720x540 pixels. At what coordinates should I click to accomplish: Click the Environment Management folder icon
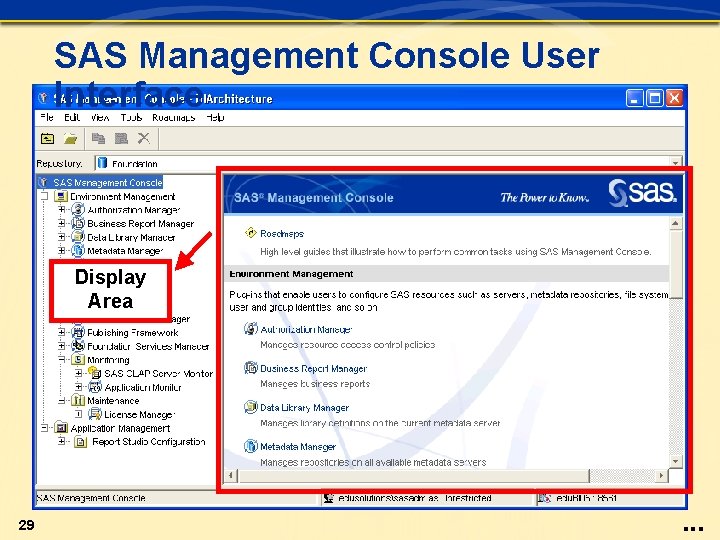pyautogui.click(x=61, y=196)
